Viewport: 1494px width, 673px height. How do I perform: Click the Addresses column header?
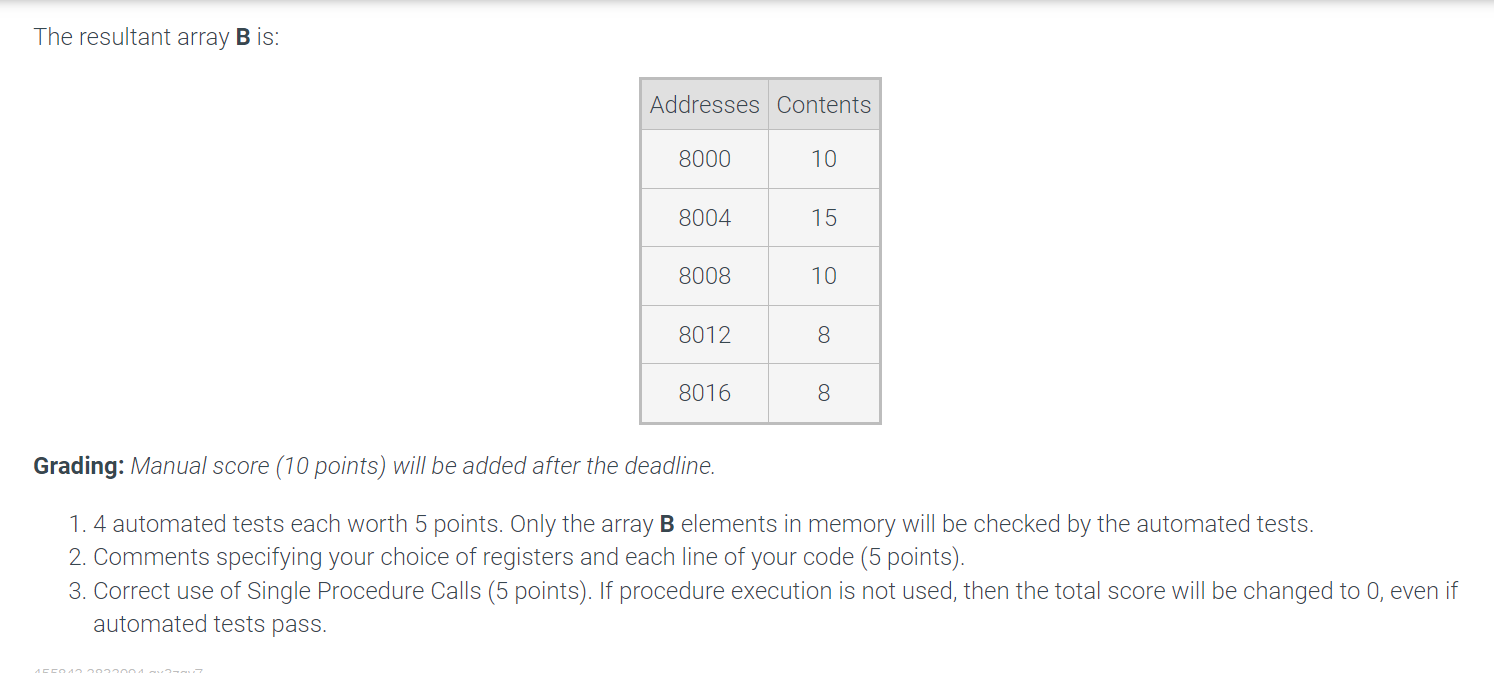click(x=704, y=105)
